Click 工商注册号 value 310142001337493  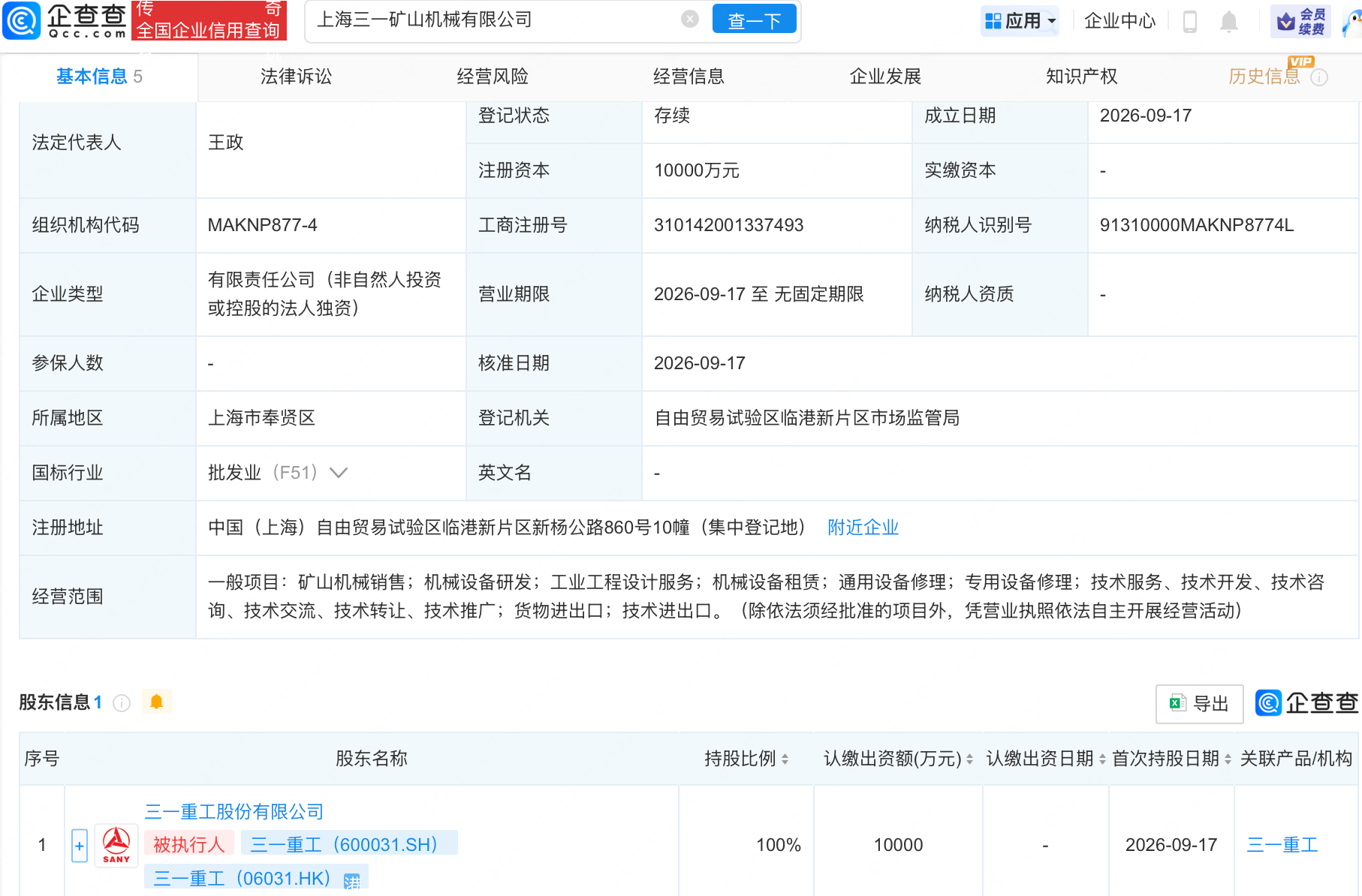point(728,225)
